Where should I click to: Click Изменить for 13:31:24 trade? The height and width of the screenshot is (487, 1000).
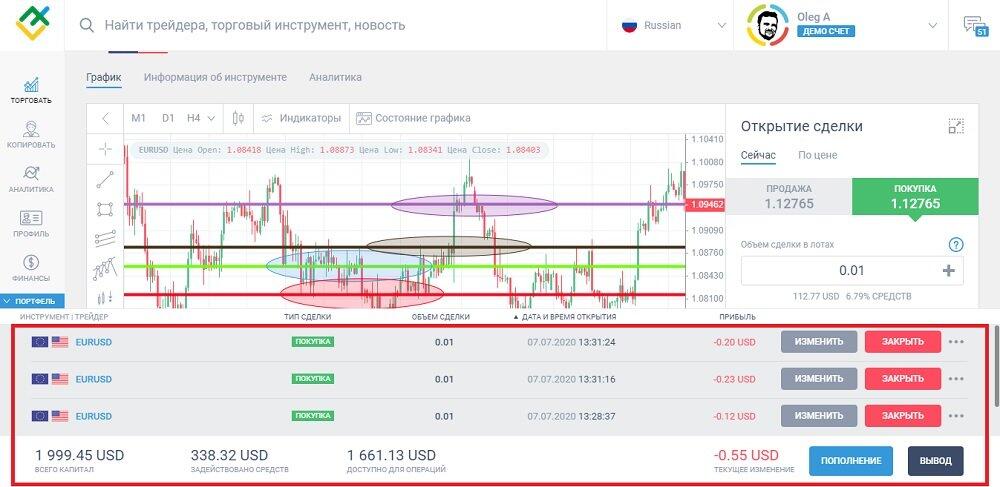pos(819,342)
